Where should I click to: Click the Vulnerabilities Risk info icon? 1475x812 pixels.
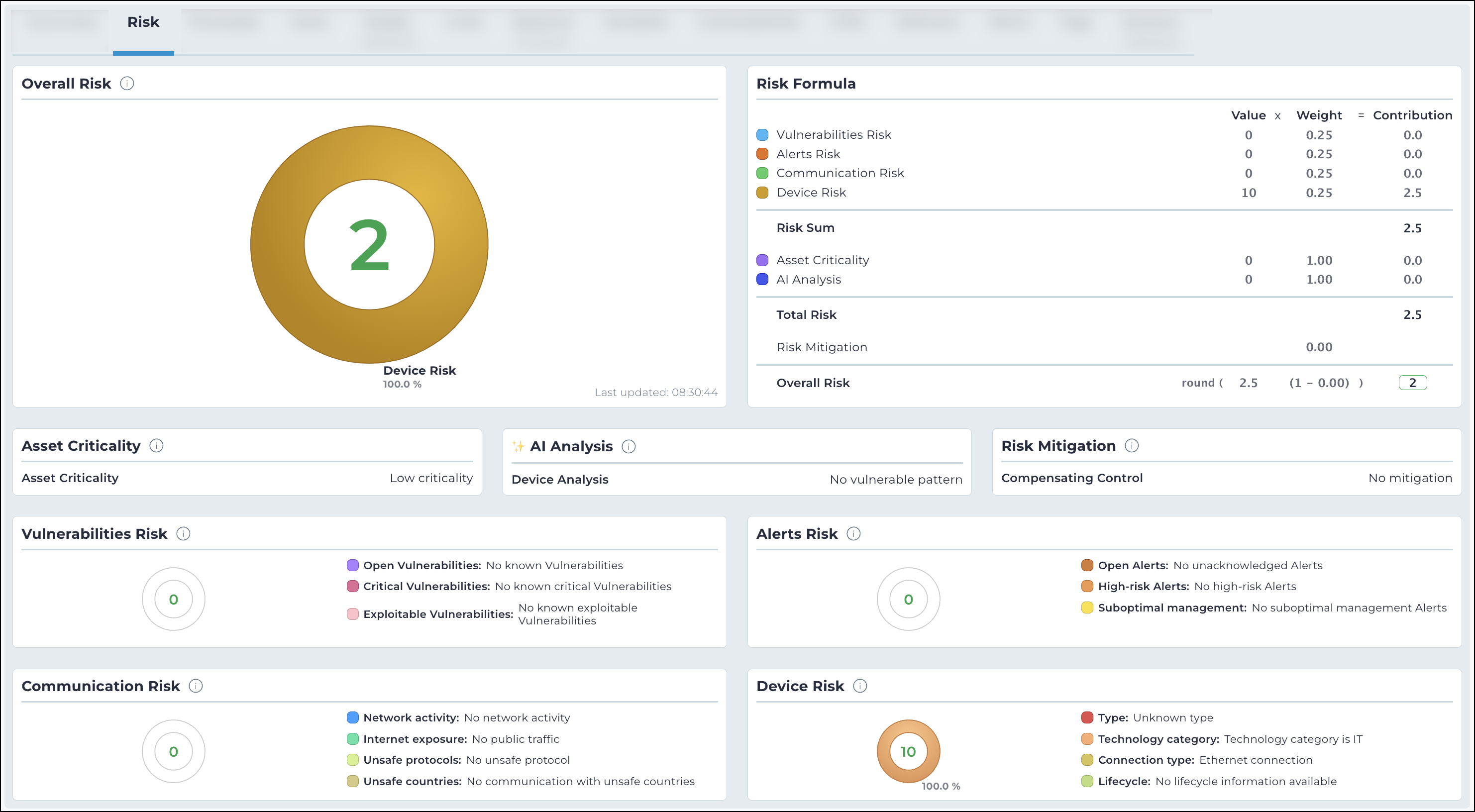[183, 534]
